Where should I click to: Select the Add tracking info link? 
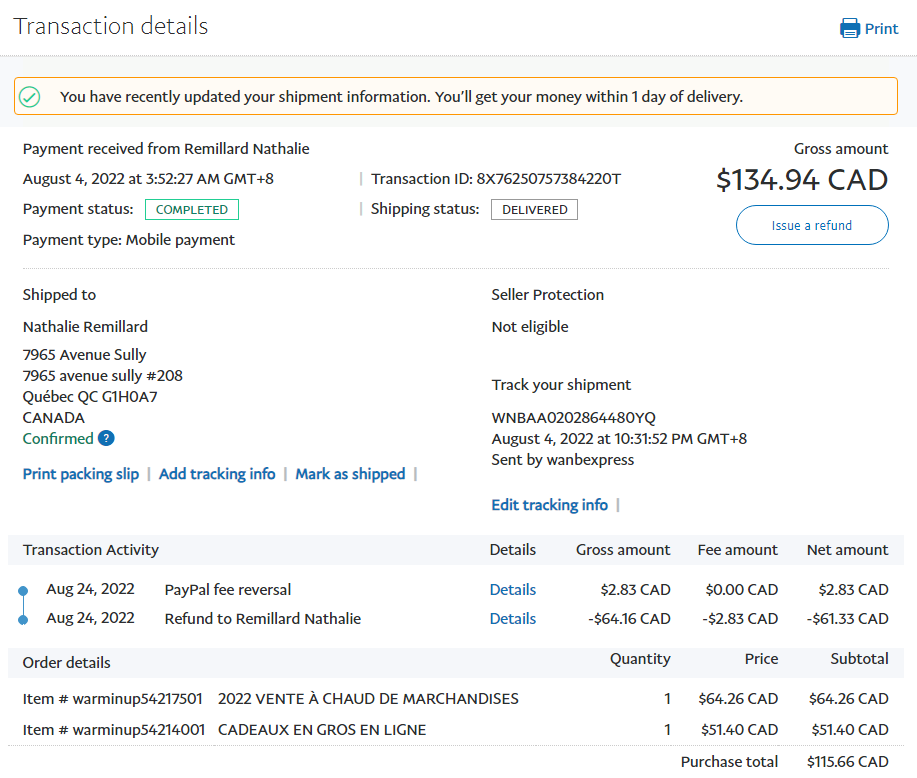coord(217,474)
